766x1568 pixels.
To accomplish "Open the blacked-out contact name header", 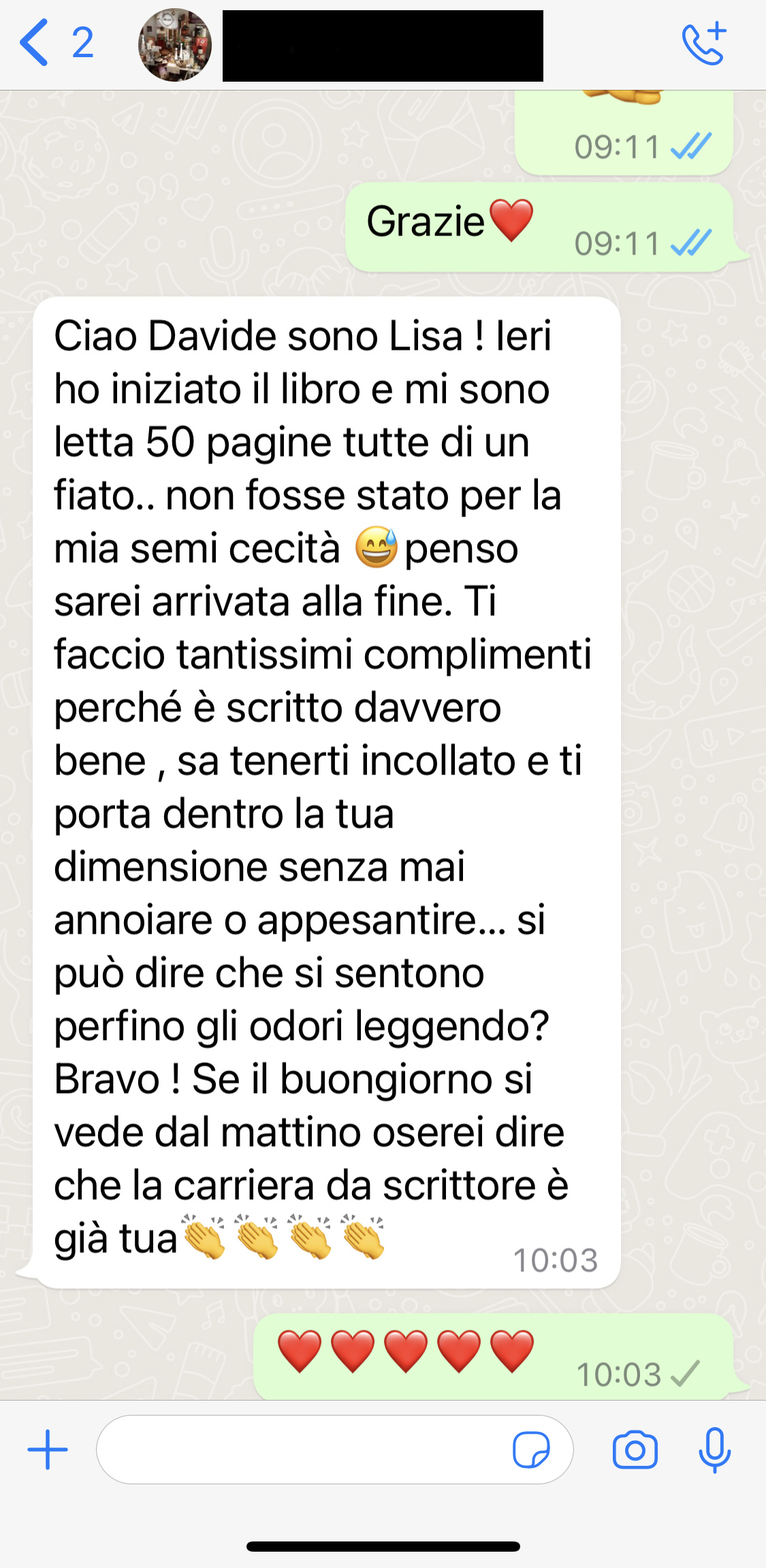I will [x=383, y=46].
